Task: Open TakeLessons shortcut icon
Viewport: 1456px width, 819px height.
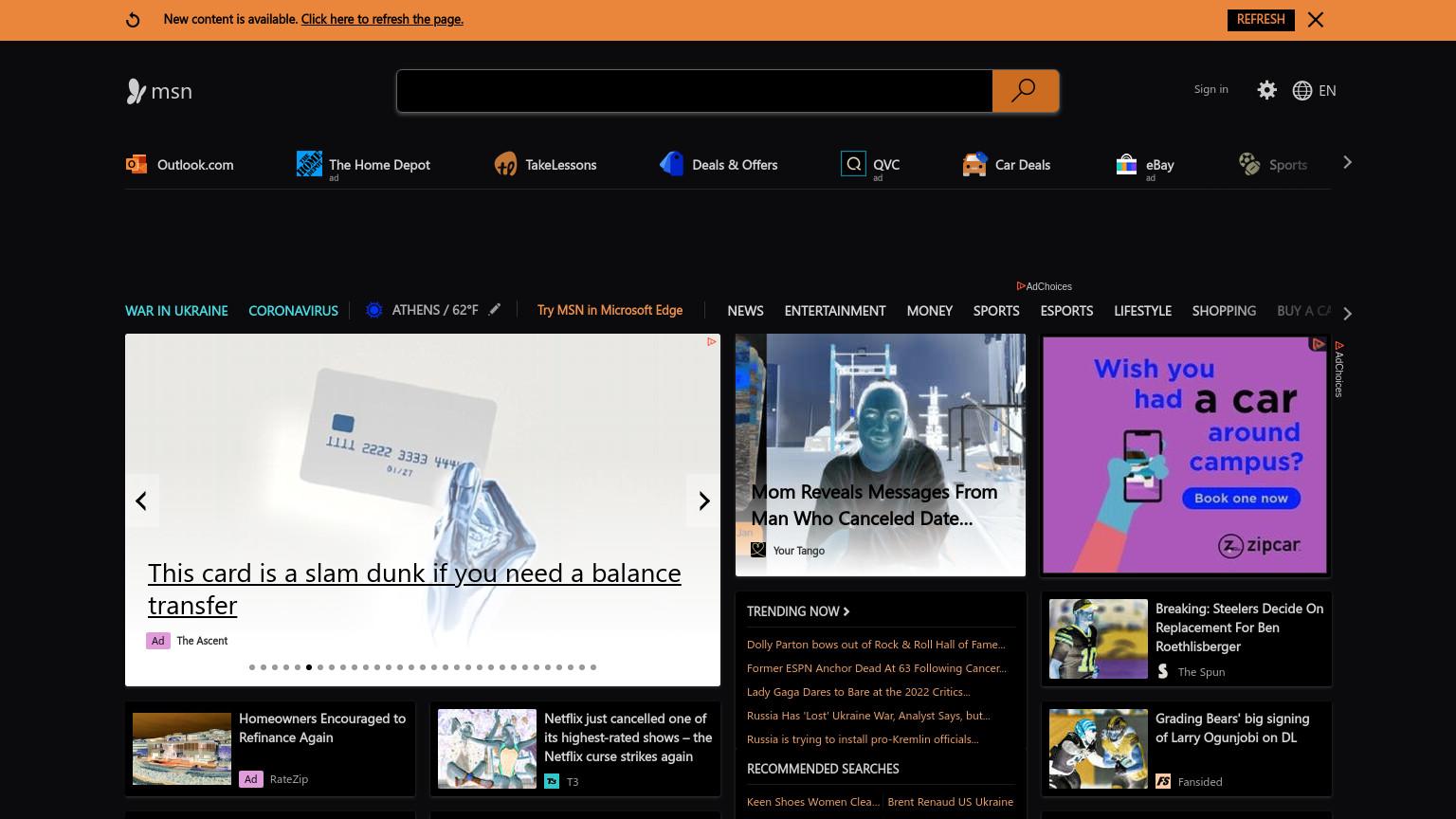Action: [505, 165]
